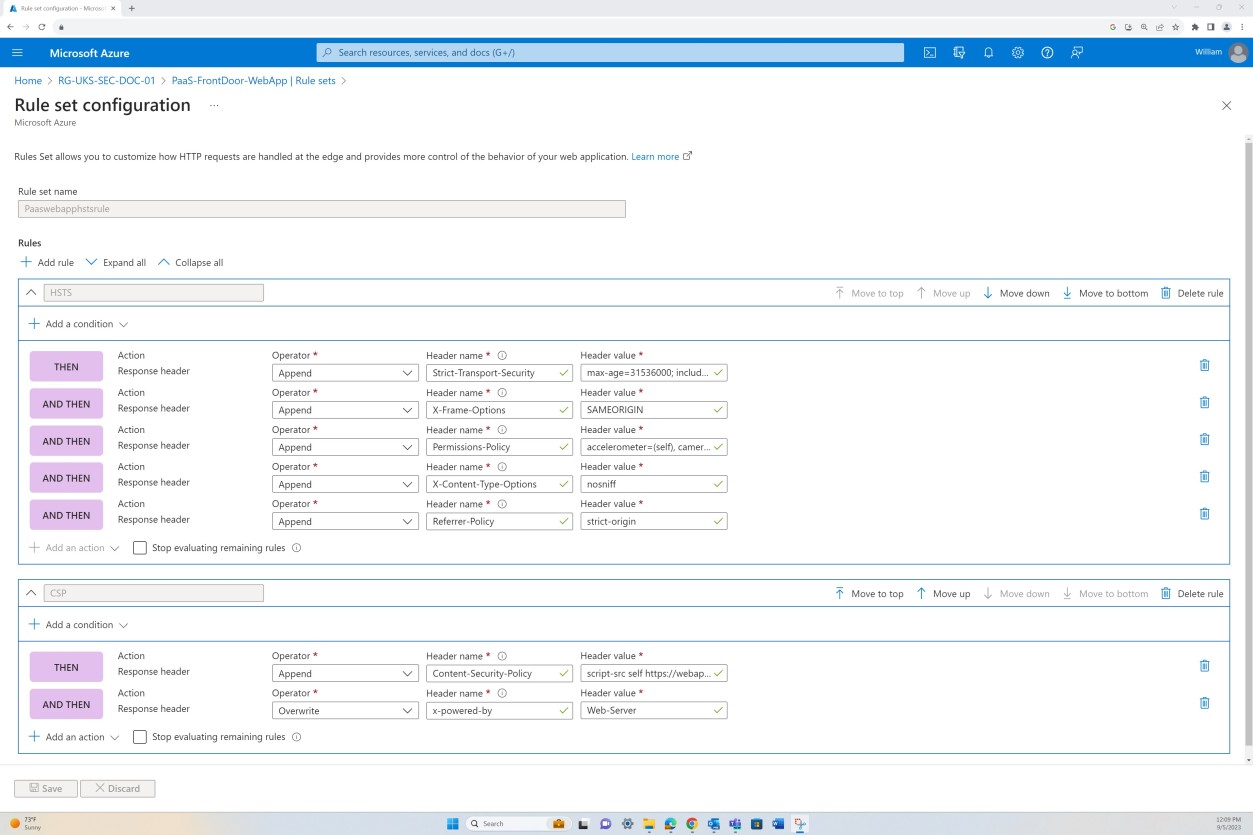Delete the Strict-Transport-Security action row
Viewport: 1253px width, 835px height.
pos(1204,365)
